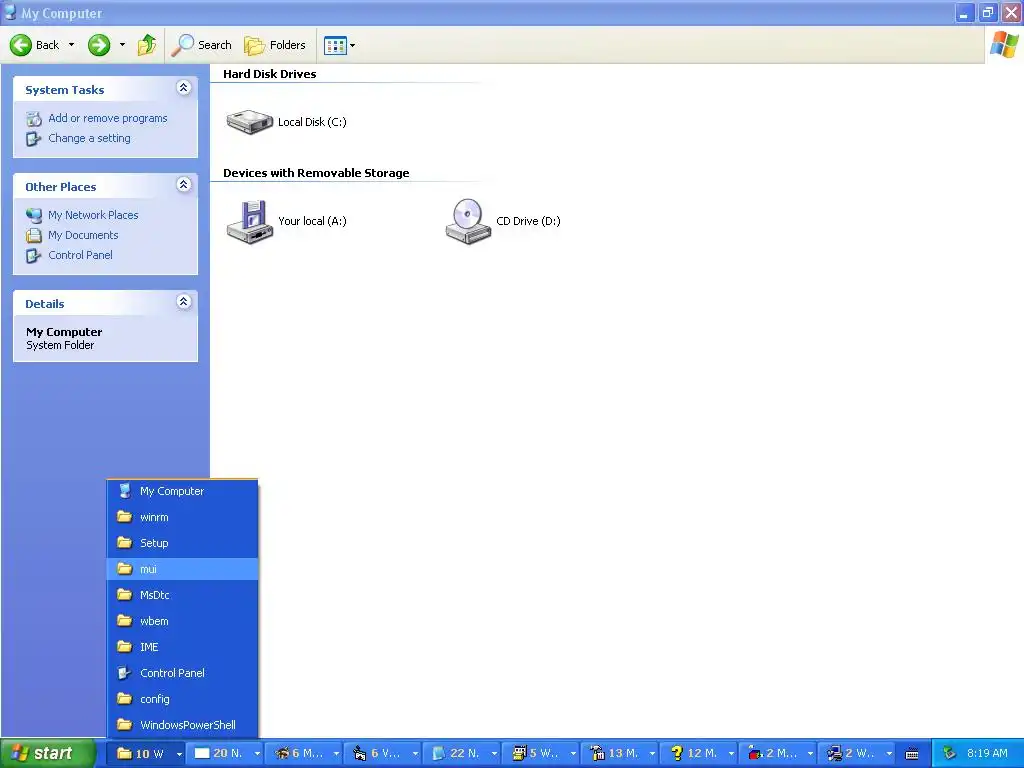The height and width of the screenshot is (768, 1024).
Task: Click the system tray notification icon
Action: coord(950,753)
